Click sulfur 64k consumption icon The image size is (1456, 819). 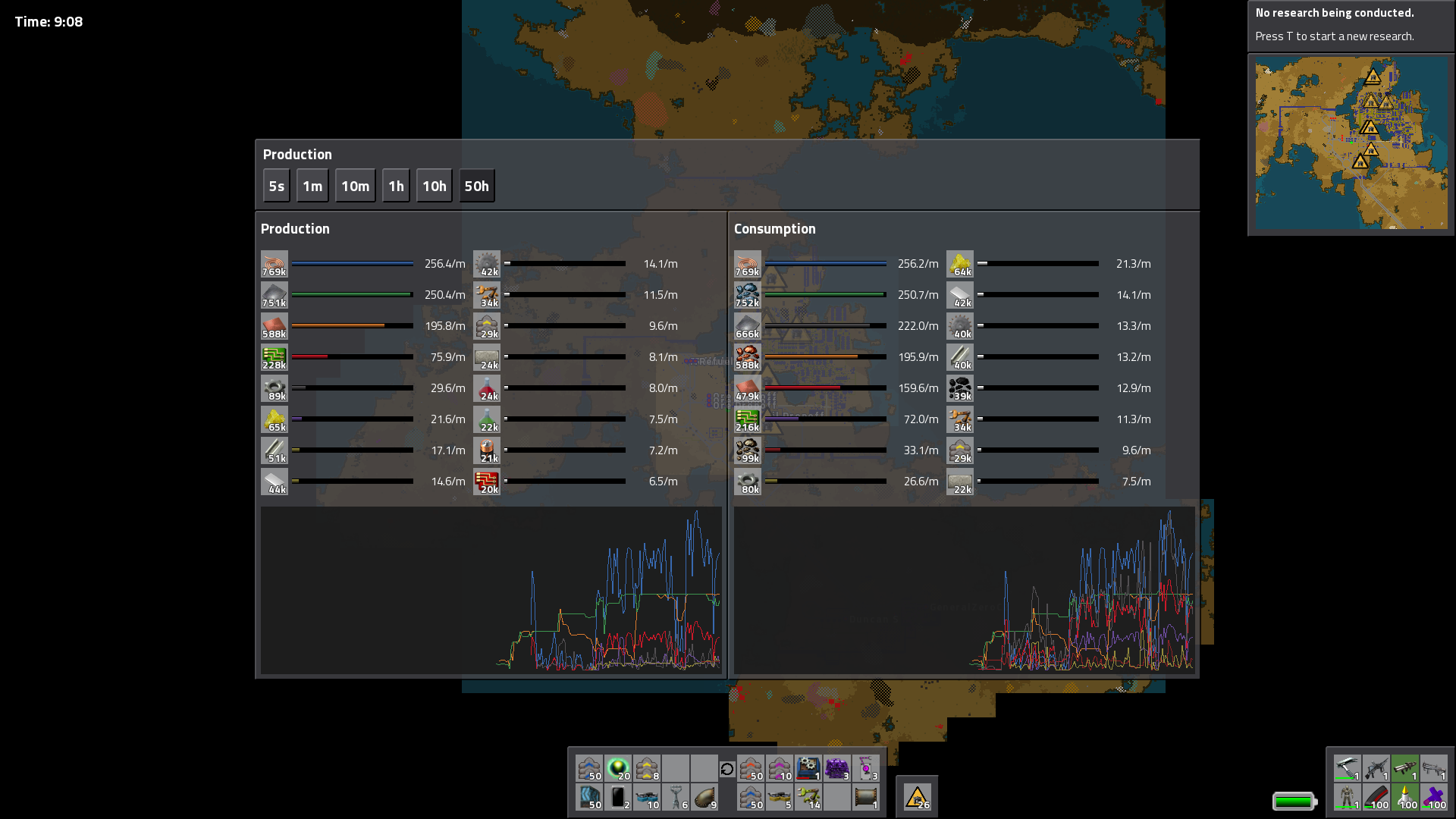[960, 264]
